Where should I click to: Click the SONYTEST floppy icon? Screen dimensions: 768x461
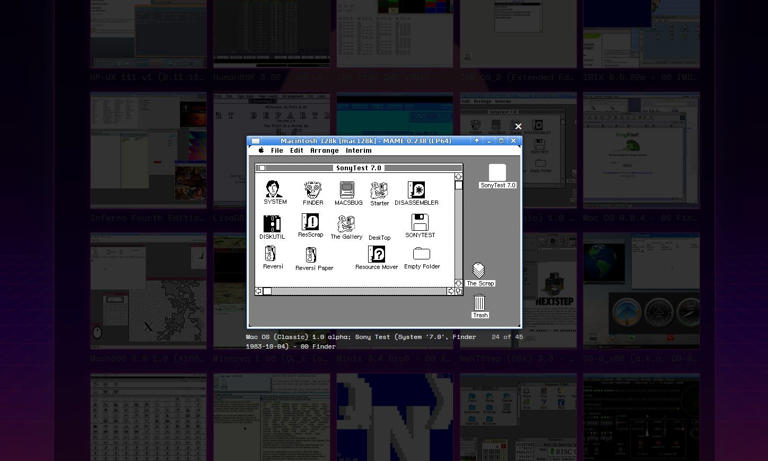tap(420, 222)
